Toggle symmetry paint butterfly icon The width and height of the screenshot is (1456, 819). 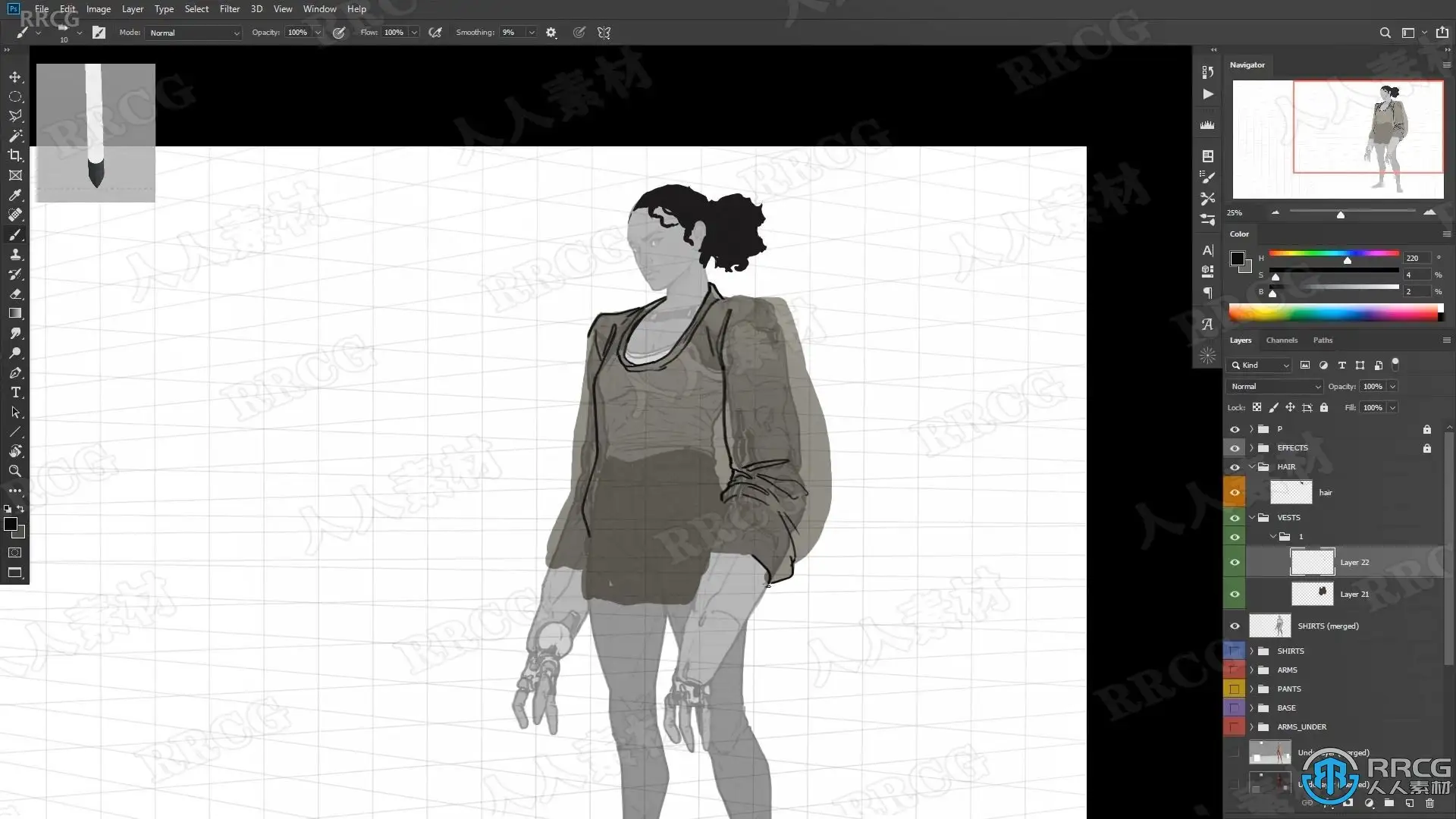pyautogui.click(x=604, y=33)
